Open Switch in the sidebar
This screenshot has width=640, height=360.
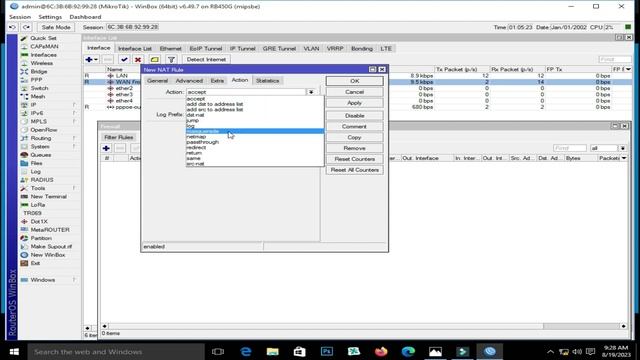[x=39, y=88]
